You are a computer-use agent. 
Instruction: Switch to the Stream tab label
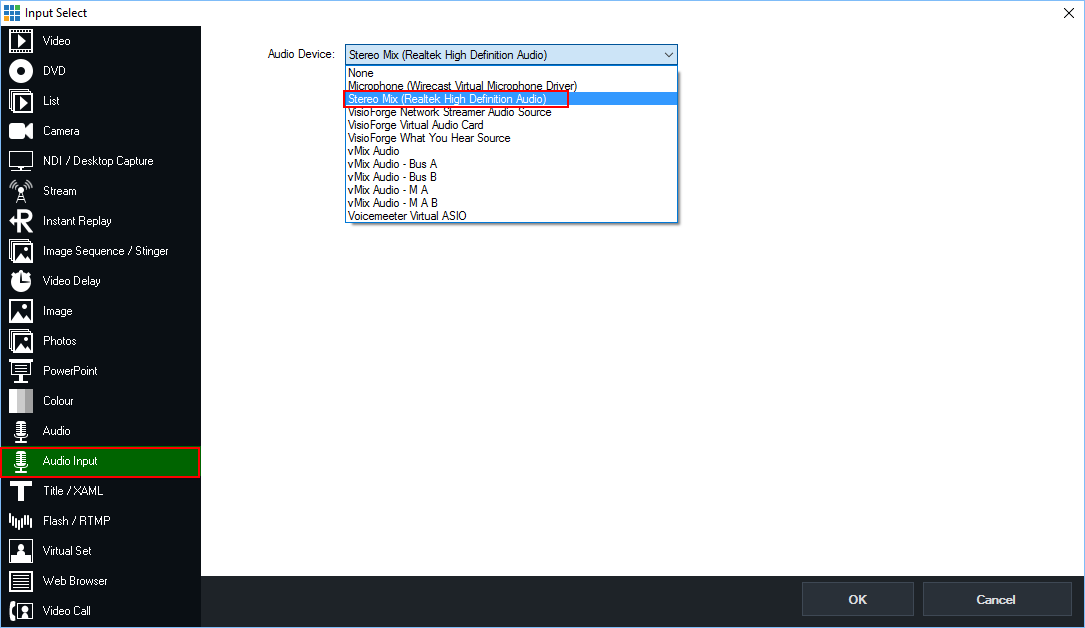pos(60,191)
